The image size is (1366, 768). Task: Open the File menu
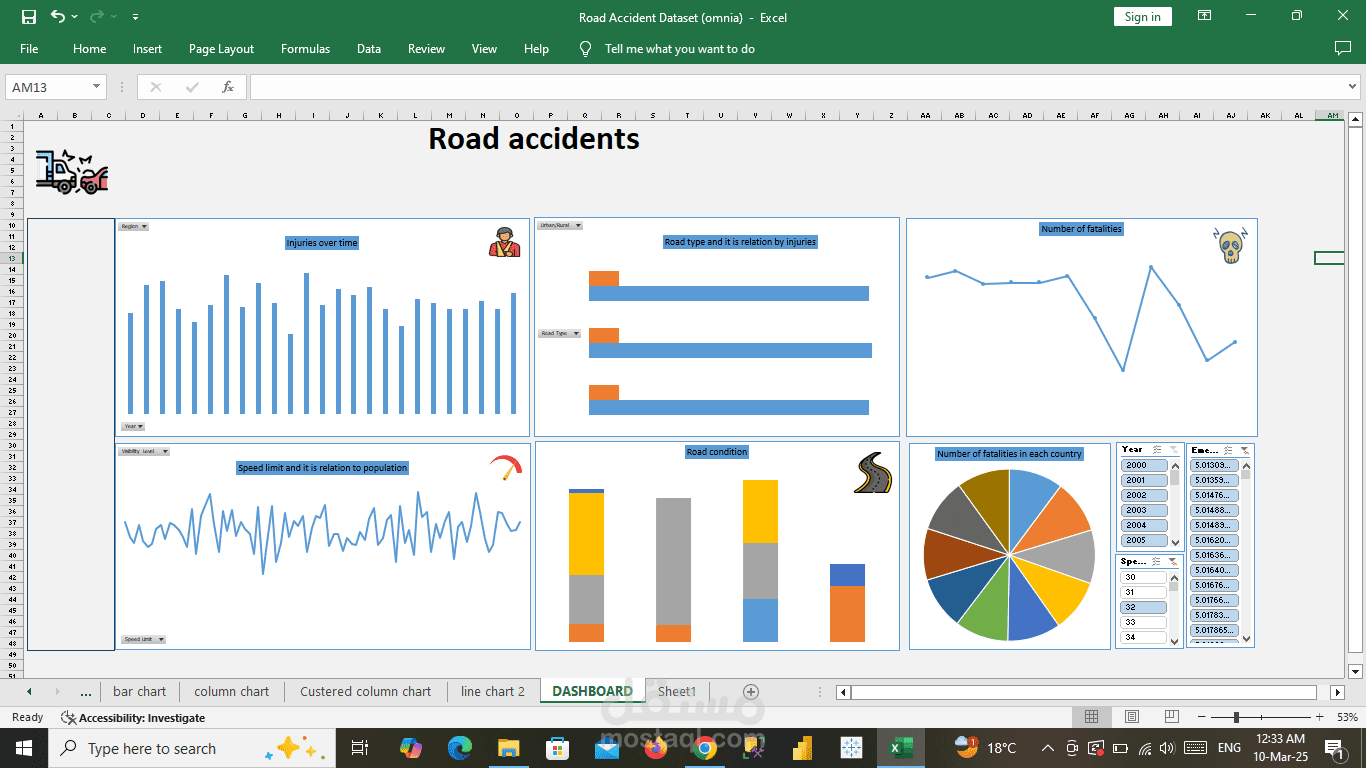click(29, 48)
